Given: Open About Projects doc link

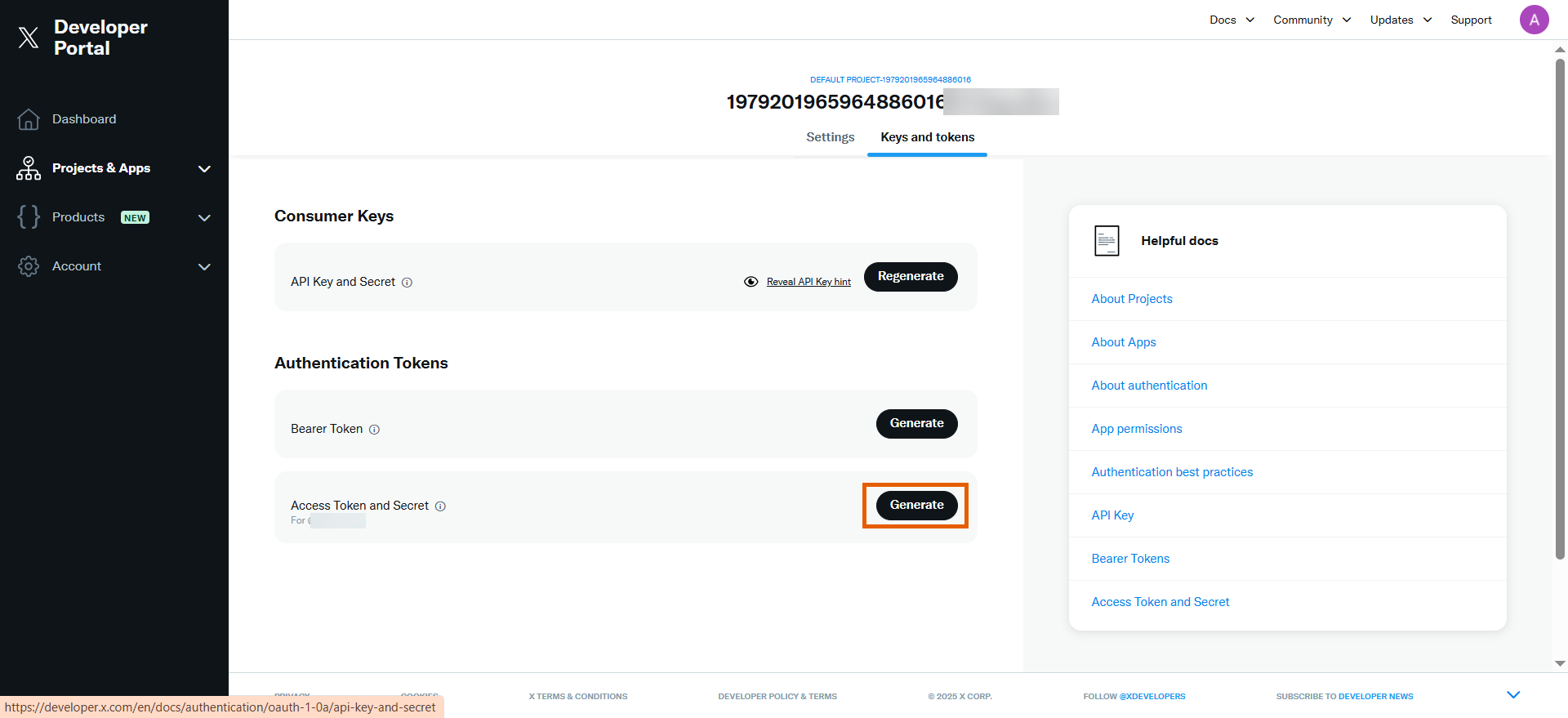Looking at the screenshot, I should tap(1132, 299).
